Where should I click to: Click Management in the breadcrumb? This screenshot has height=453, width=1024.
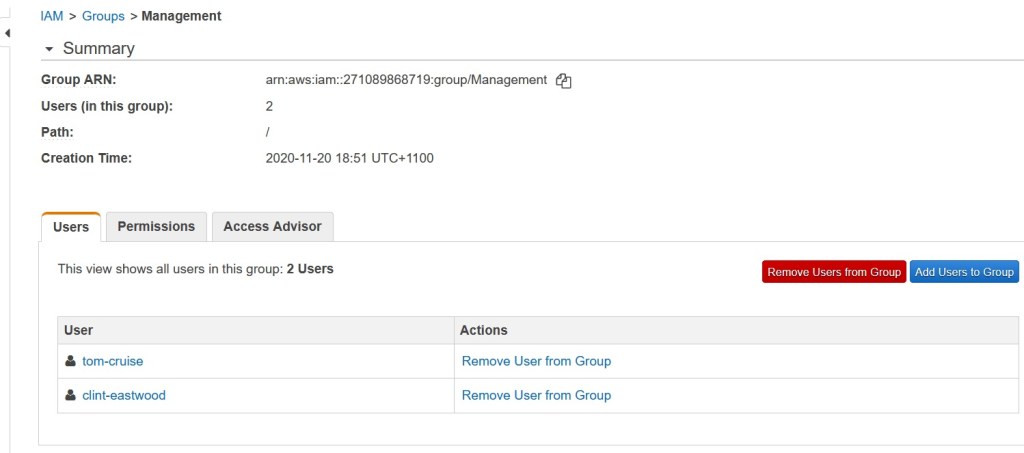click(182, 16)
